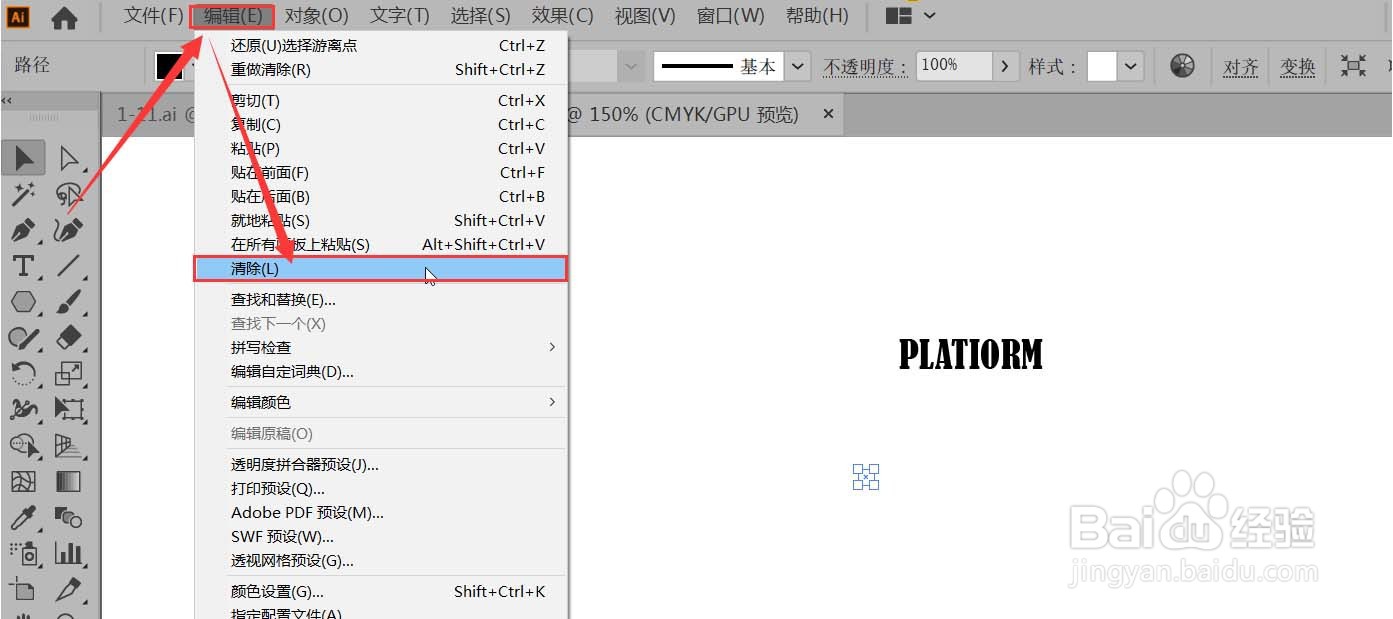Select the Type tool
Viewport: 1393px width, 619px height.
(24, 266)
